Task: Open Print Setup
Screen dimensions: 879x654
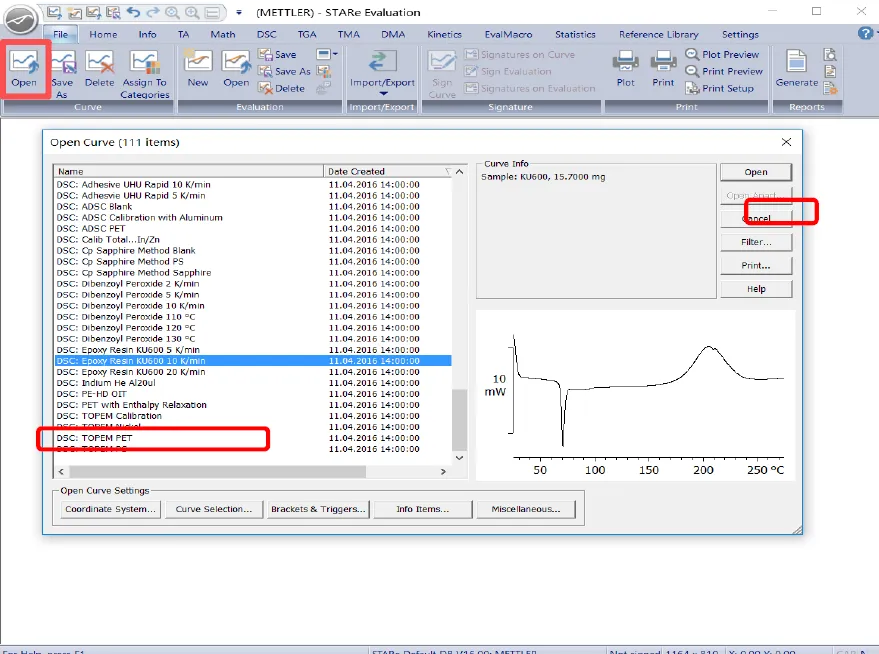Action: (x=720, y=88)
